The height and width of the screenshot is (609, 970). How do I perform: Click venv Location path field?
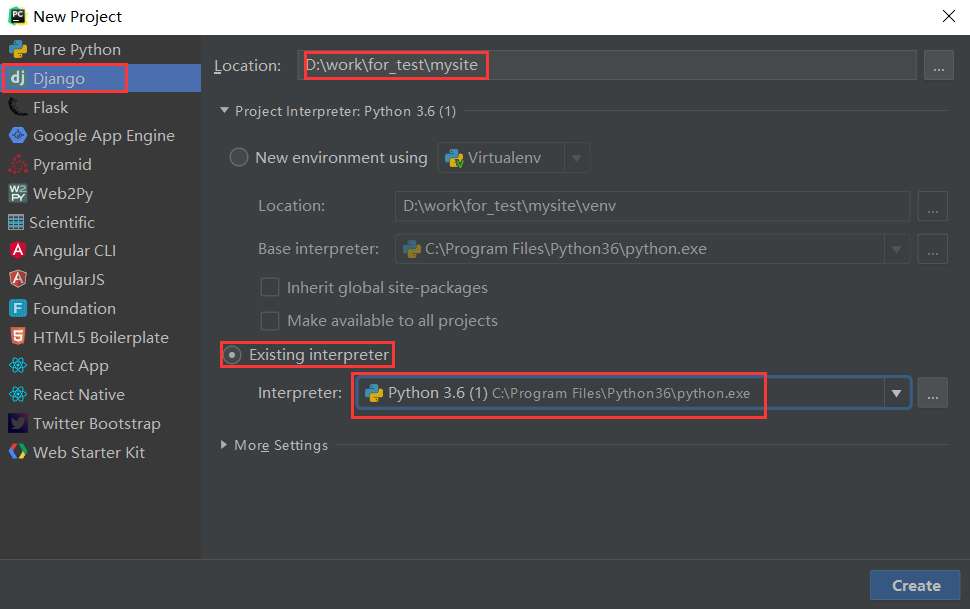(x=652, y=206)
